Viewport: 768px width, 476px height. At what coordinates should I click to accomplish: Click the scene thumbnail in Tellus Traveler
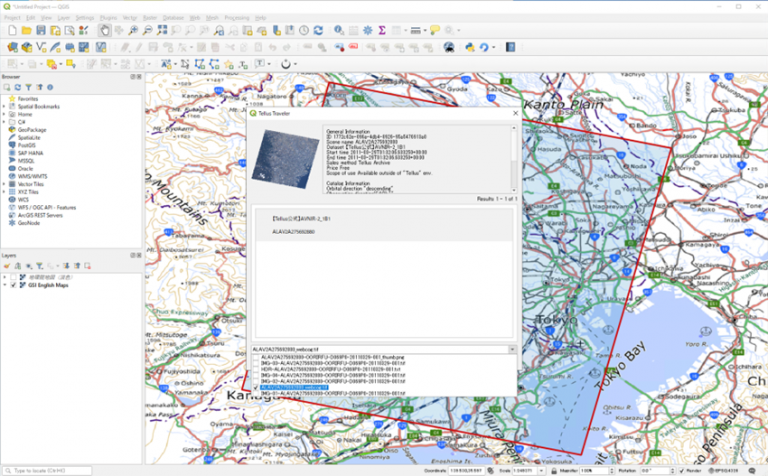pos(285,159)
